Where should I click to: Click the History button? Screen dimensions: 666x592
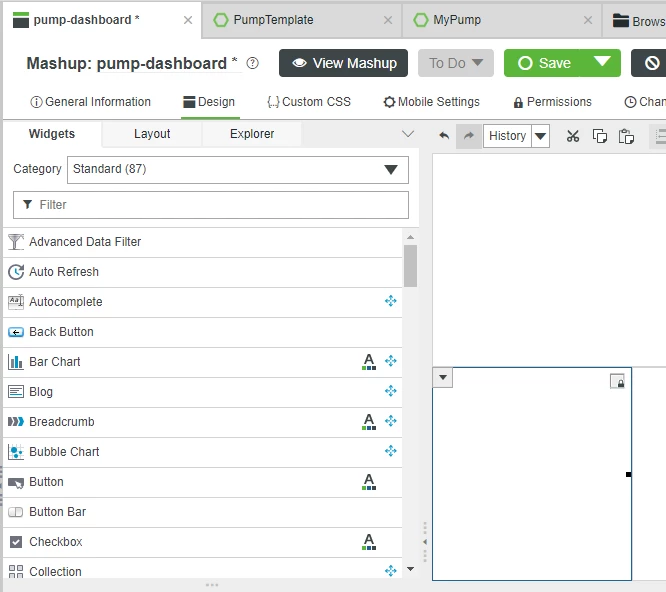pyautogui.click(x=507, y=136)
